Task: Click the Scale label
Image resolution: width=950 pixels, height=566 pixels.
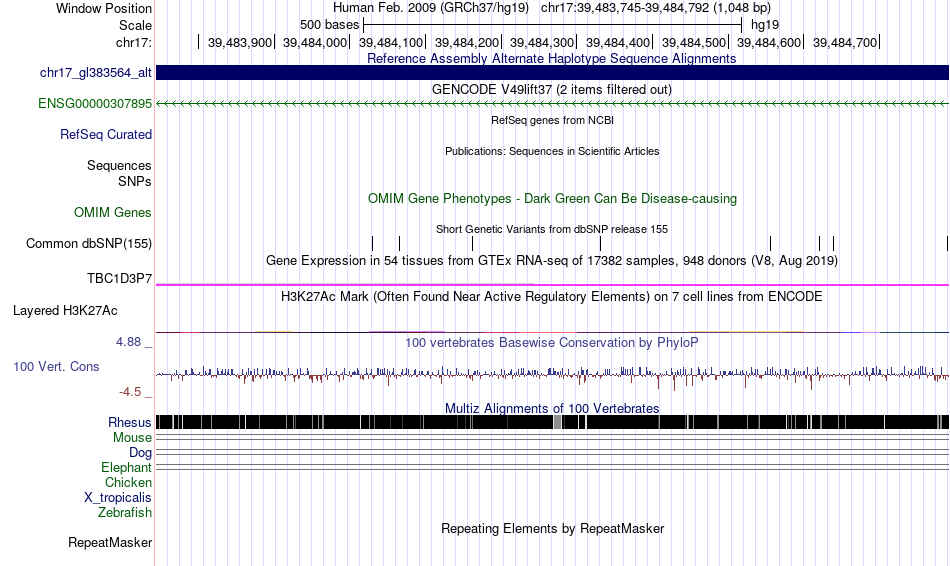Action: tap(136, 25)
